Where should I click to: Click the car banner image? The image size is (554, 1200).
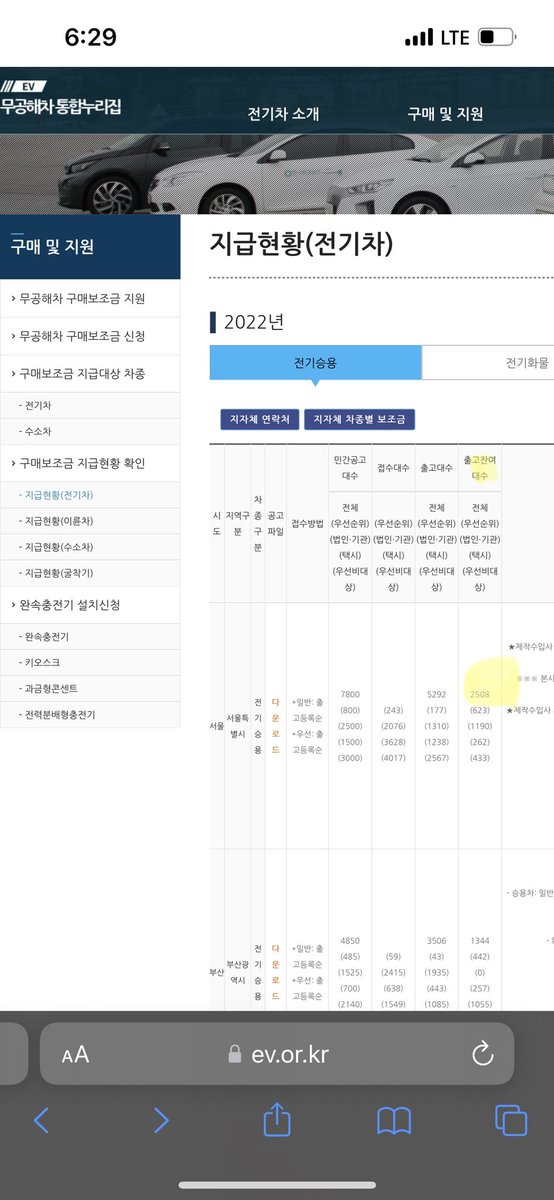[x=277, y=173]
